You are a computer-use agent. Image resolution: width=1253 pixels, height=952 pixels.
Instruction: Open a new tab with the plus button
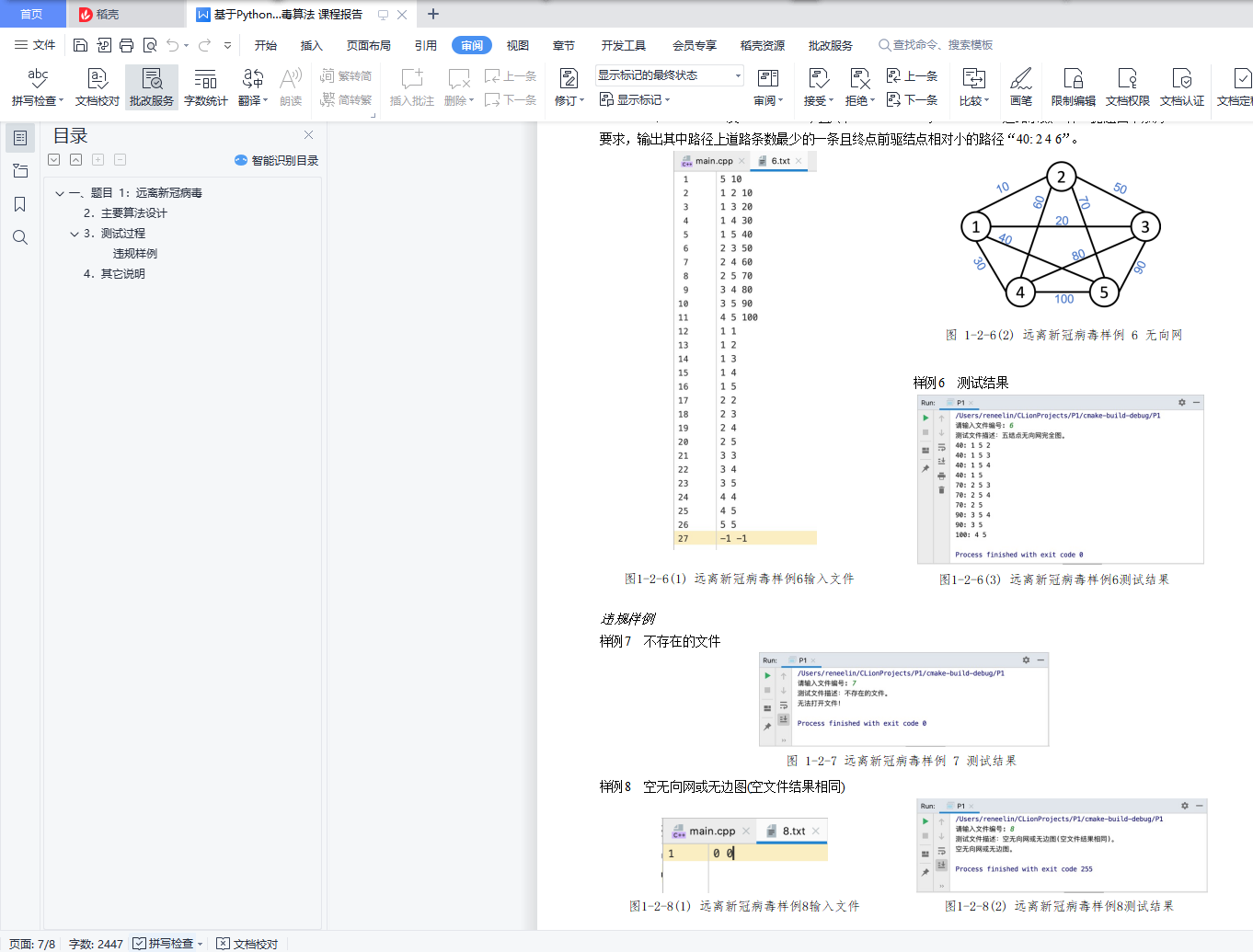tap(433, 14)
